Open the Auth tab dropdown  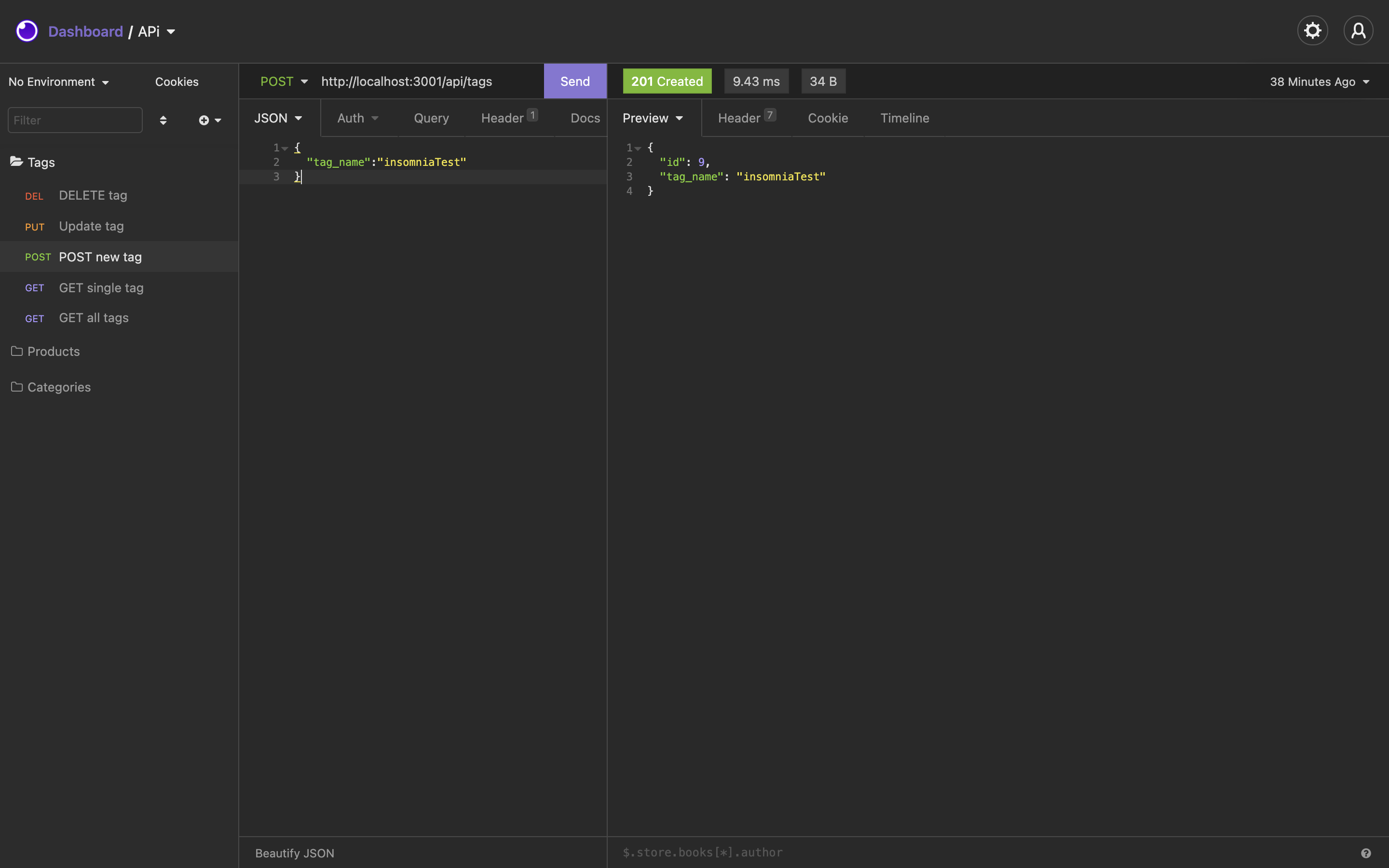pos(357,118)
